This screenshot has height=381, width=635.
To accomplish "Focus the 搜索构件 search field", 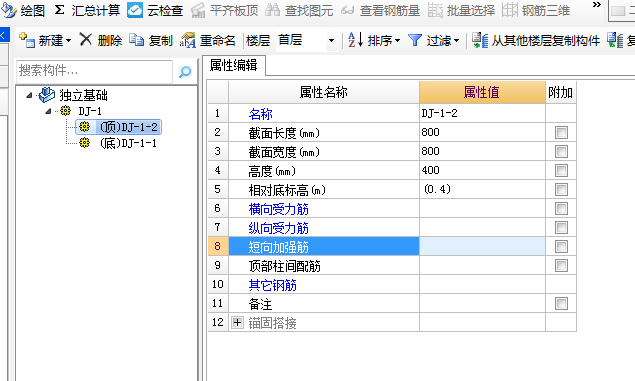I will point(94,71).
